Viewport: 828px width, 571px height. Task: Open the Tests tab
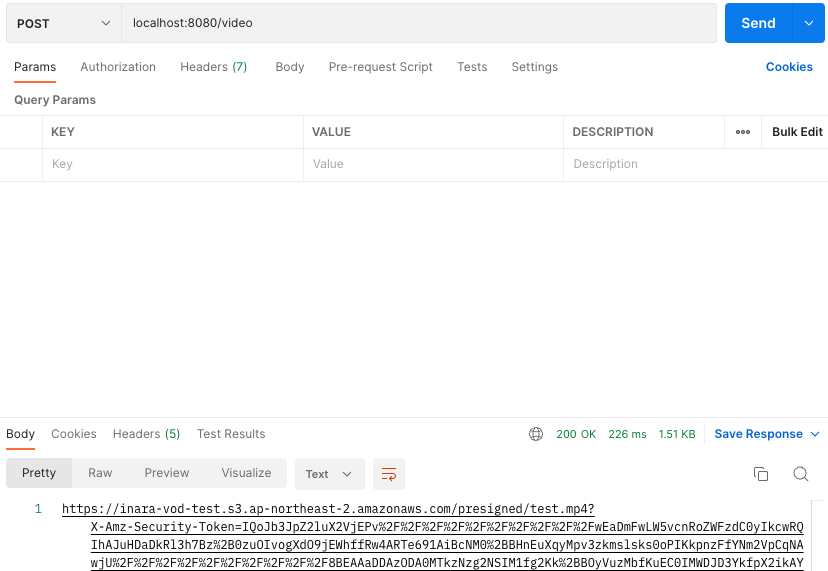point(472,67)
